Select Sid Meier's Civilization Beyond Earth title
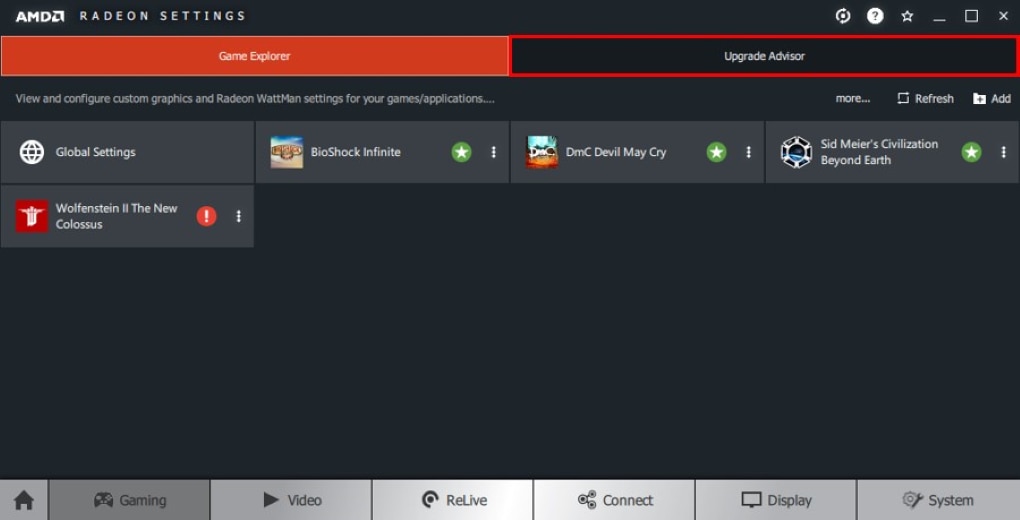Image resolution: width=1020 pixels, height=520 pixels. tap(879, 152)
